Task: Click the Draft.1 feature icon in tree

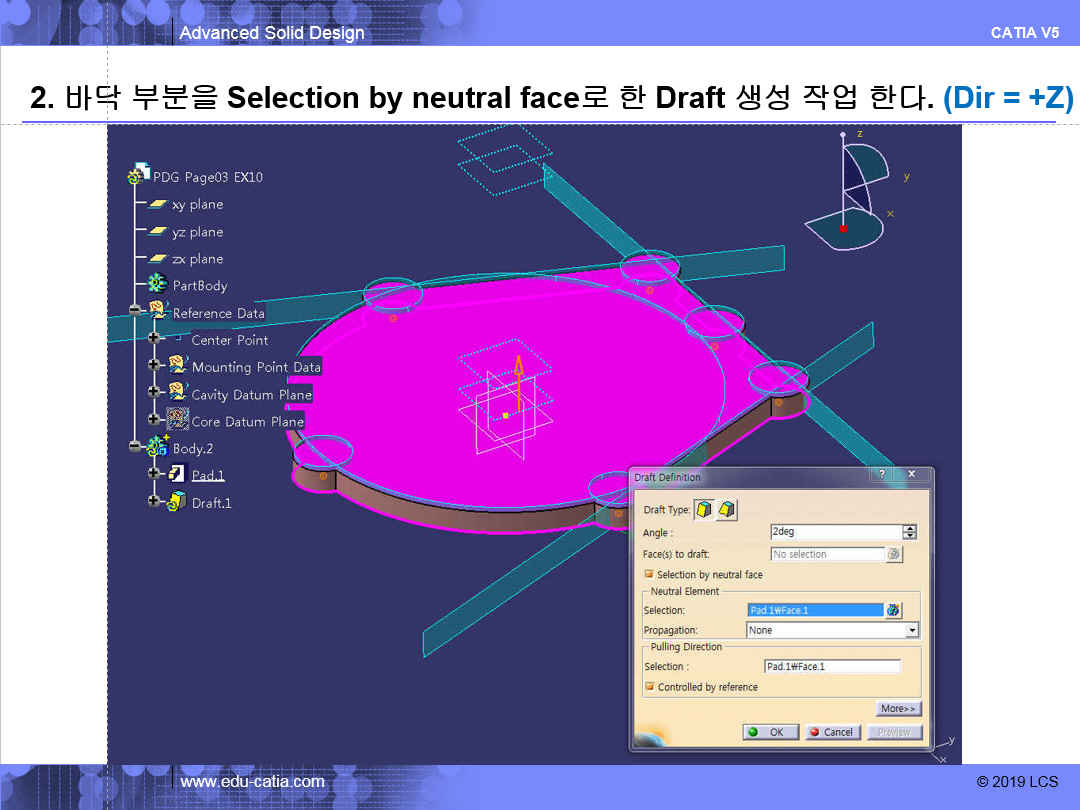Action: [x=177, y=502]
